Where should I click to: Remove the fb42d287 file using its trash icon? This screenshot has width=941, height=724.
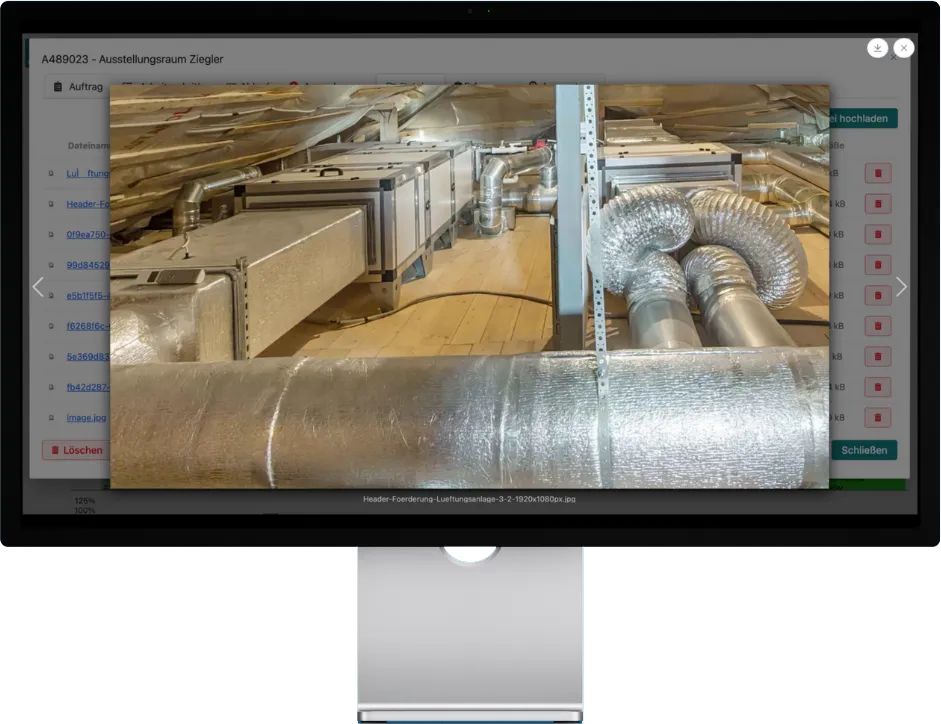[877, 387]
